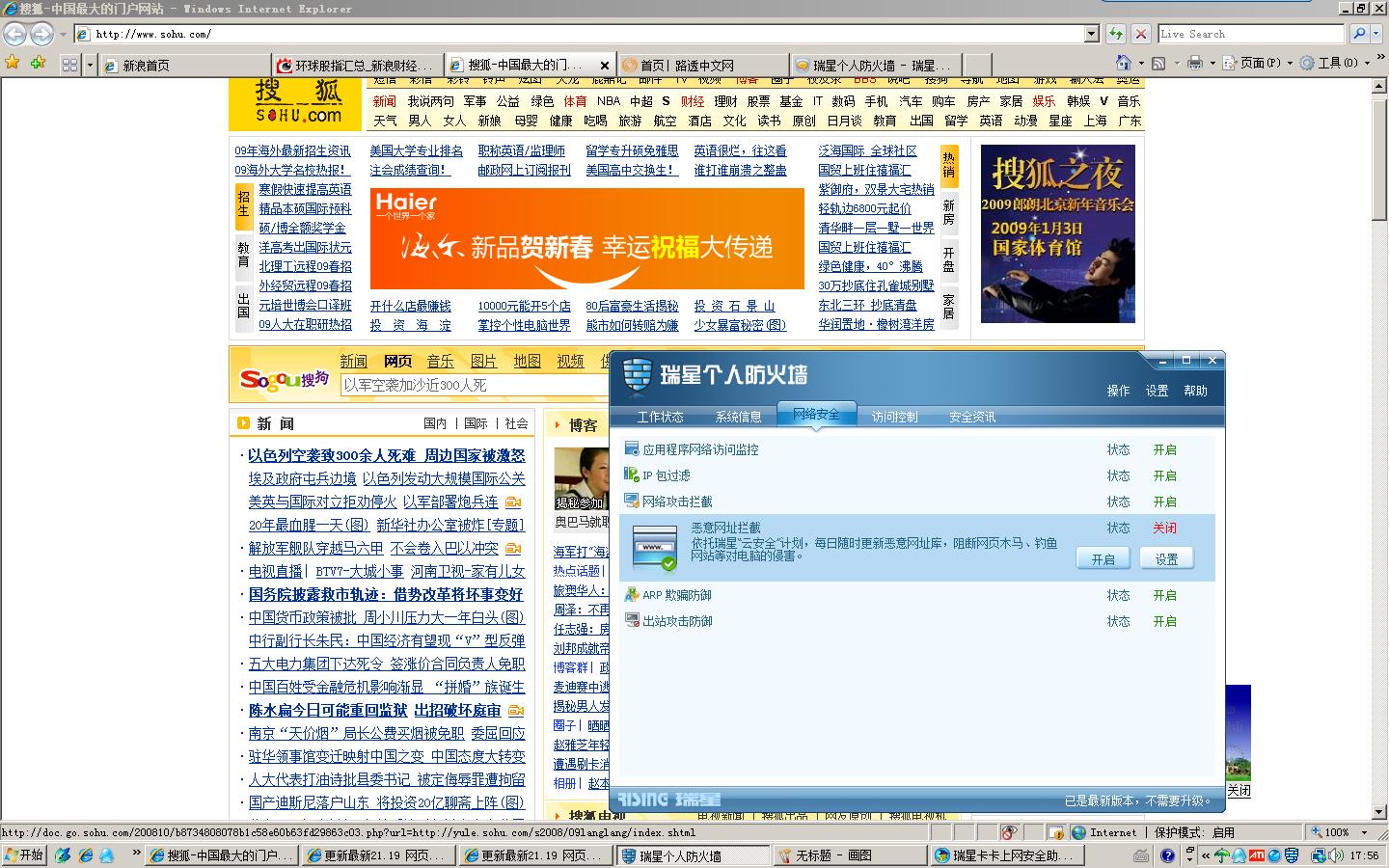Viewport: 1389px width, 868px height.
Task: Click the Haier 新品贺新春 banner ad
Action: point(587,238)
